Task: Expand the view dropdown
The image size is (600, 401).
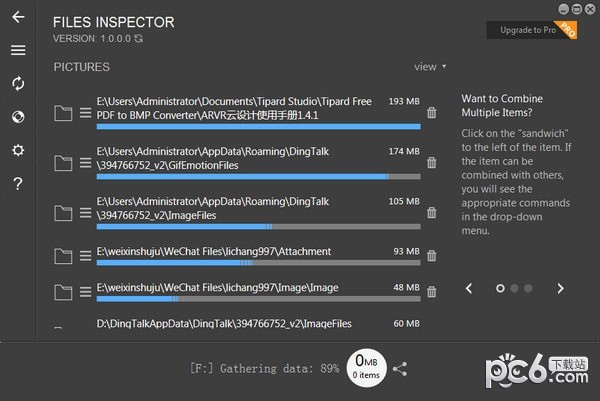Action: pos(430,67)
